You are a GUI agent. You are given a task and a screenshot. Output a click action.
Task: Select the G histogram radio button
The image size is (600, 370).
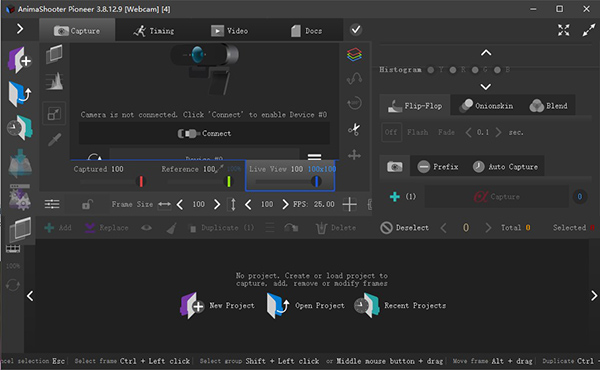[x=475, y=70]
